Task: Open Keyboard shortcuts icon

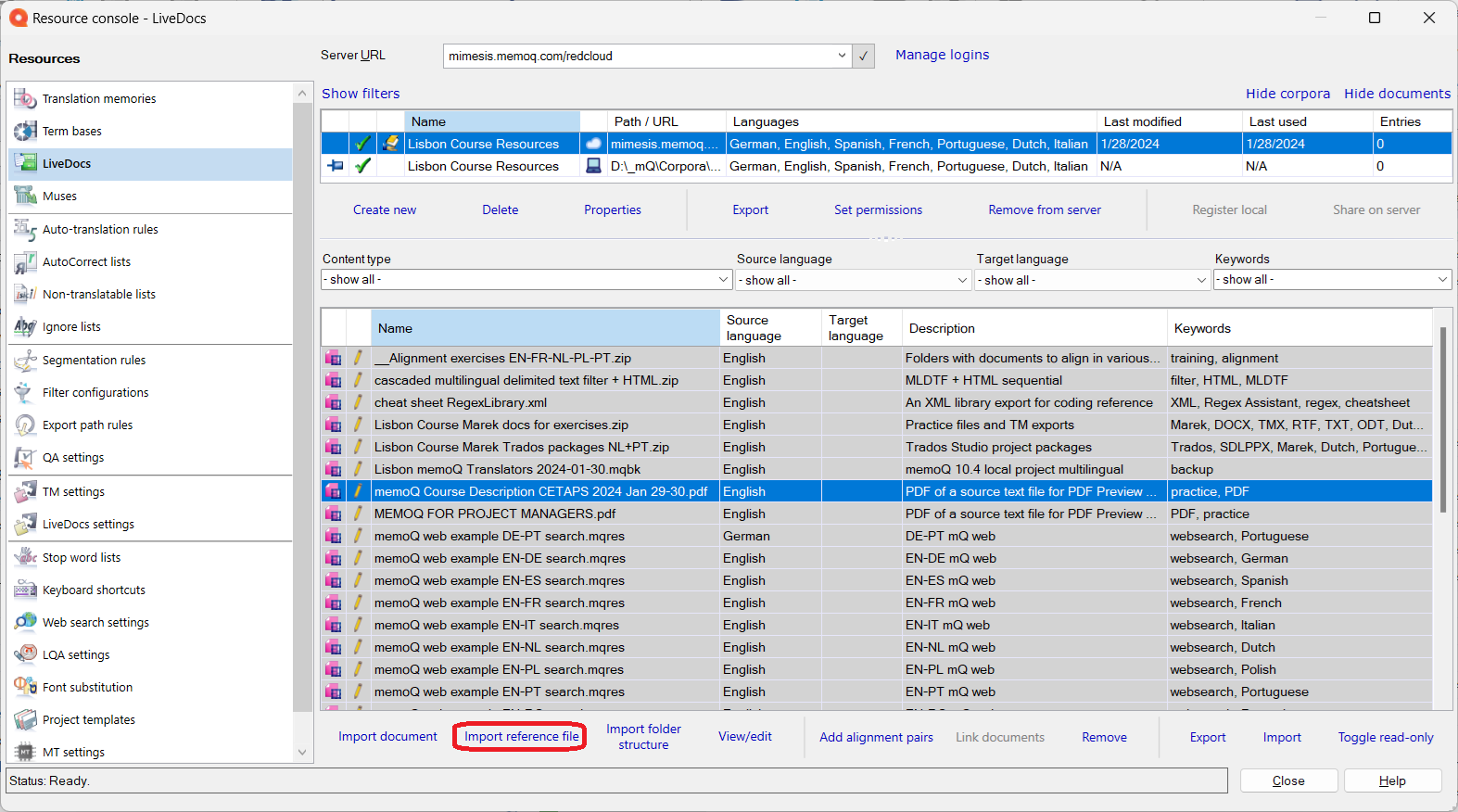Action: click(25, 590)
